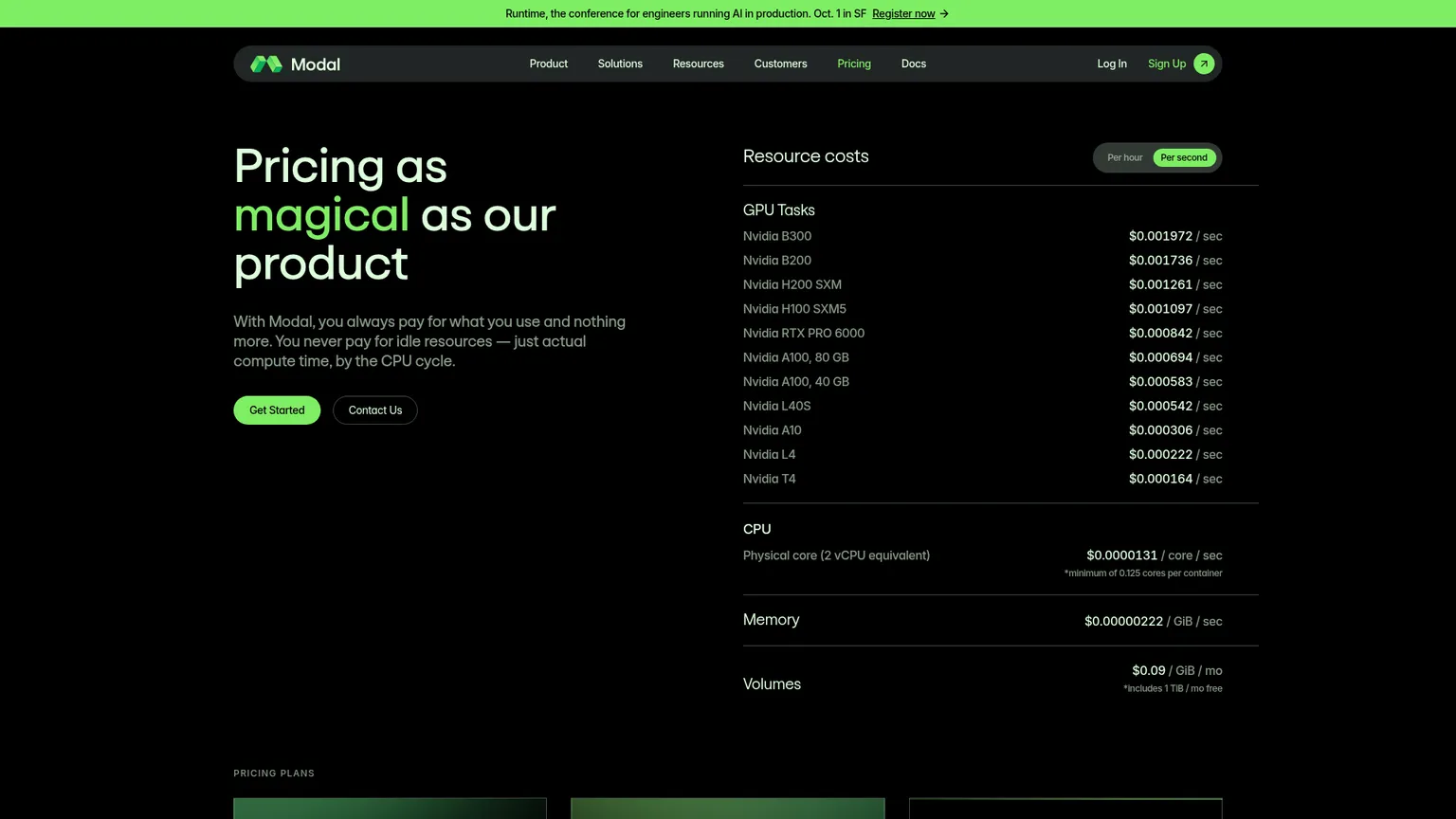Click the Modal logo icon
1456x819 pixels.
pyautogui.click(x=266, y=64)
